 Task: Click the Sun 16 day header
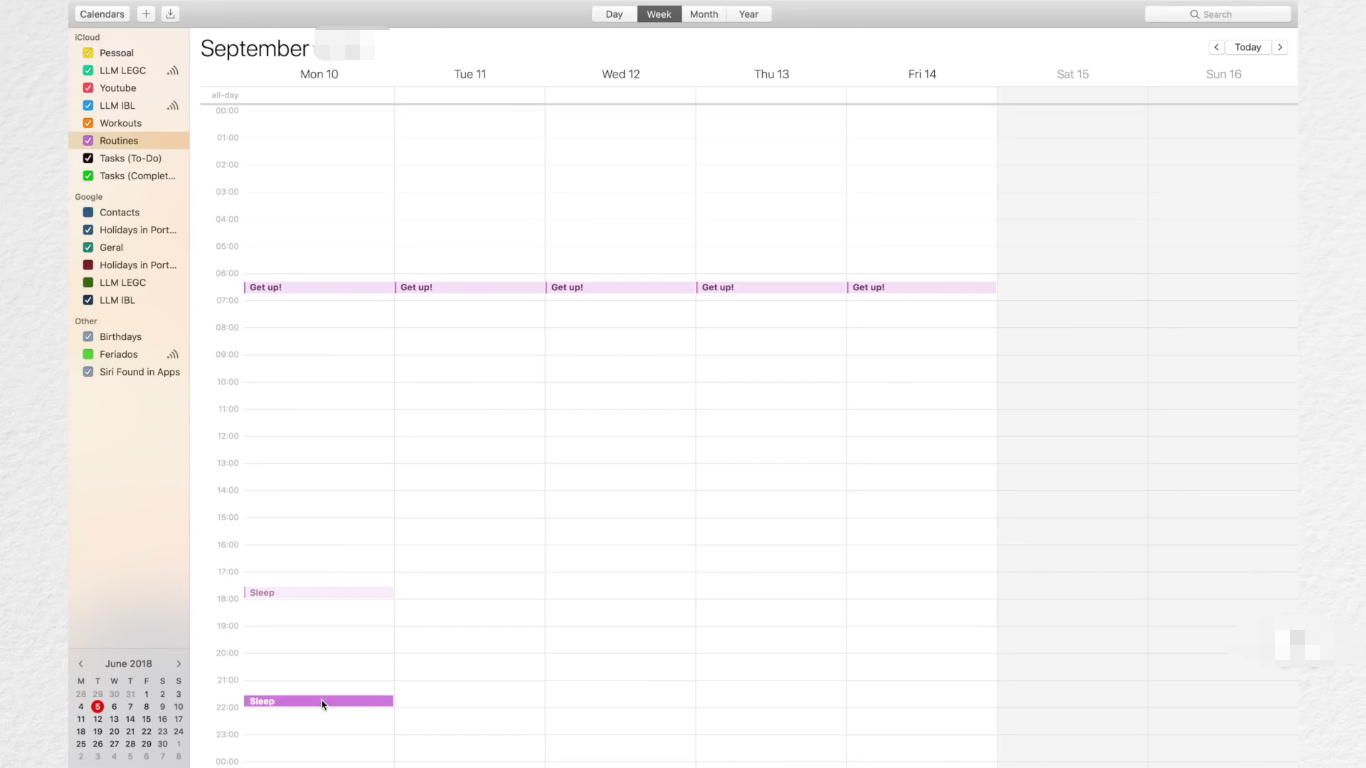1224,74
